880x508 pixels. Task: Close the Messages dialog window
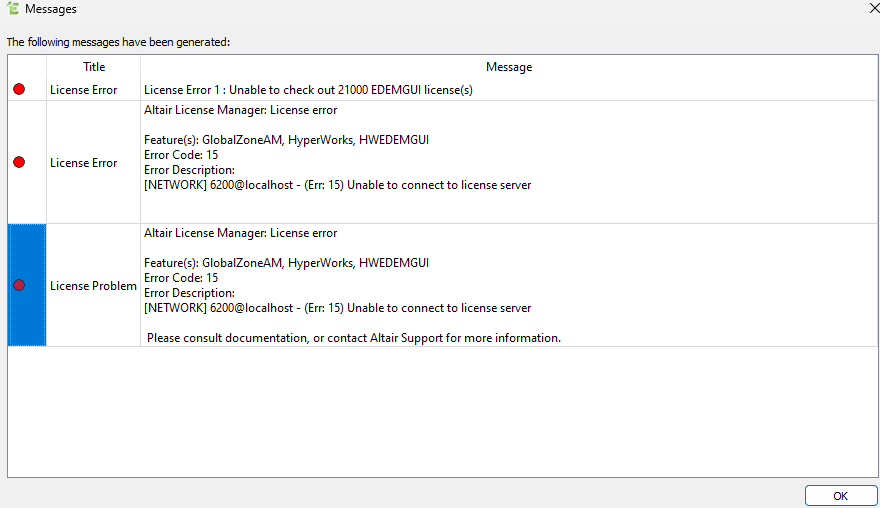[x=874, y=8]
